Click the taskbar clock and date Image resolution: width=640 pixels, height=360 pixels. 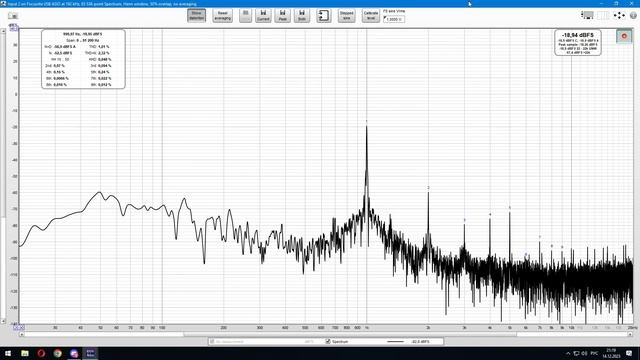point(611,353)
